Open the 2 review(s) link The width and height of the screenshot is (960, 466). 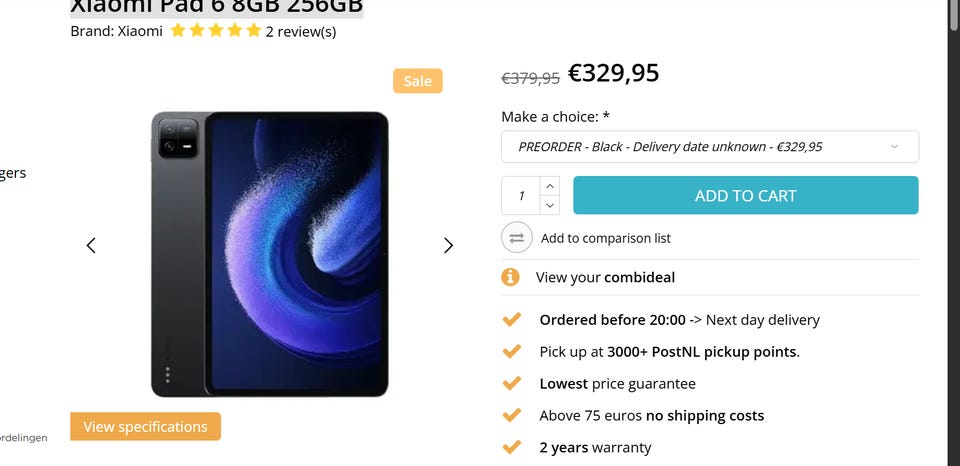300,31
